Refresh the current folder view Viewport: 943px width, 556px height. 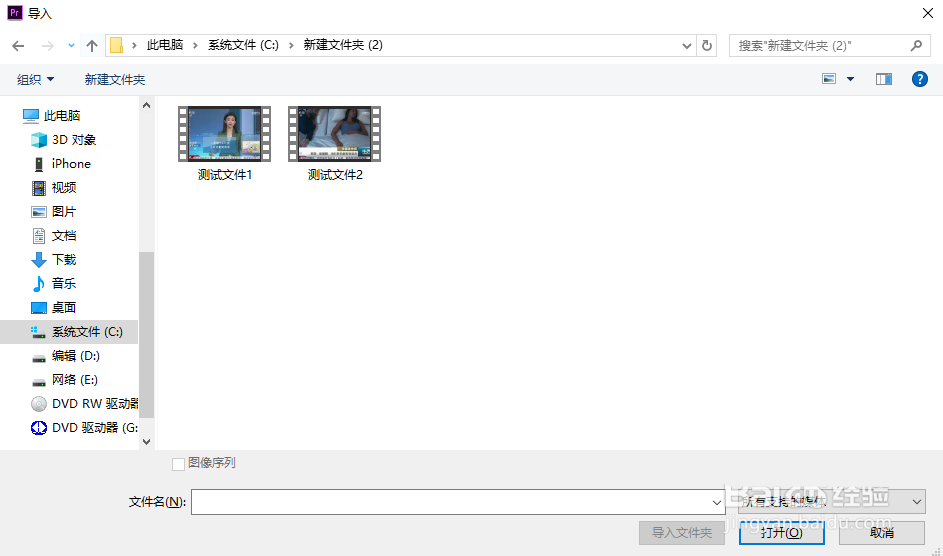[x=707, y=46]
